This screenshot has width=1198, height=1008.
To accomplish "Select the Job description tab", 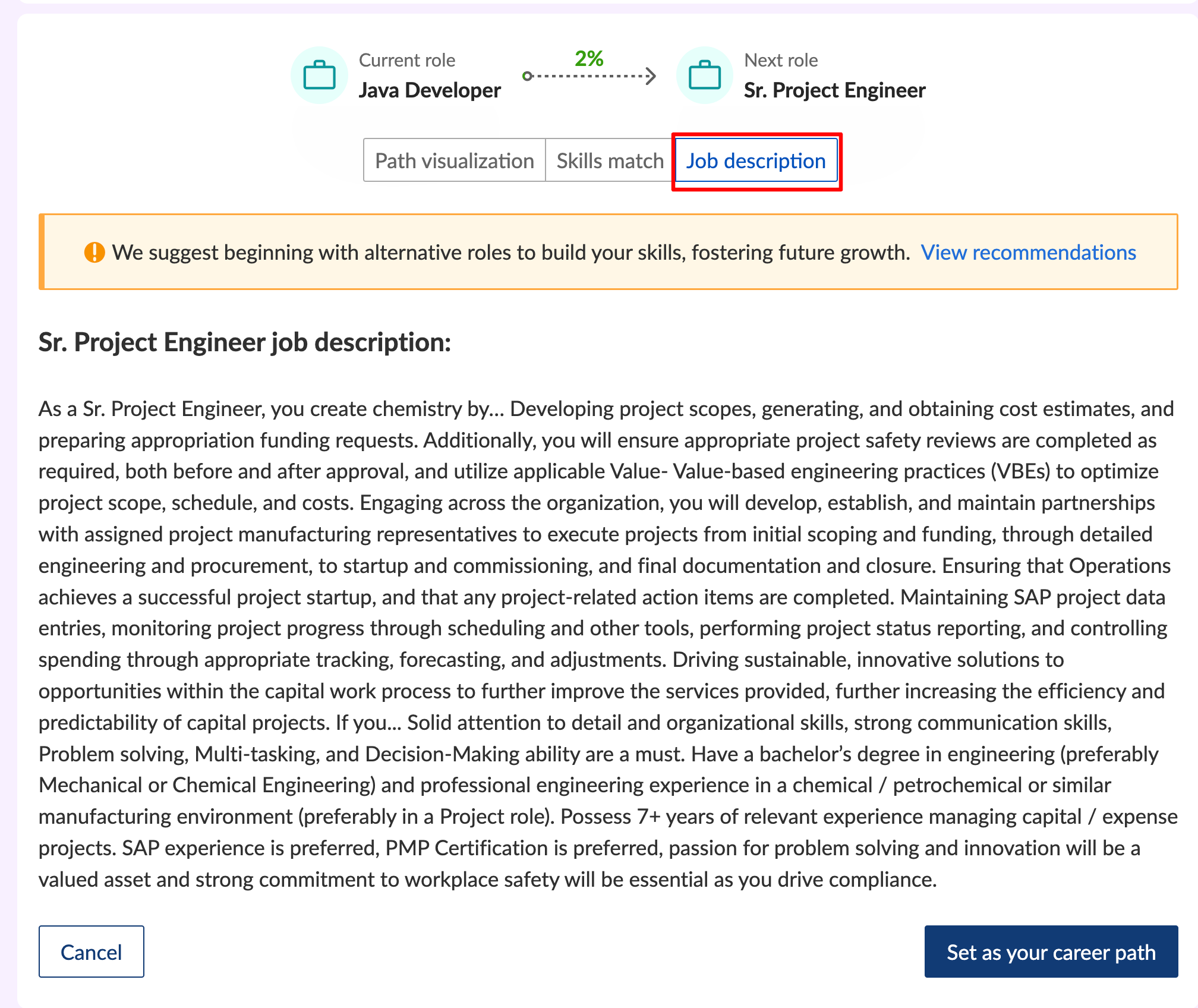I will 756,160.
